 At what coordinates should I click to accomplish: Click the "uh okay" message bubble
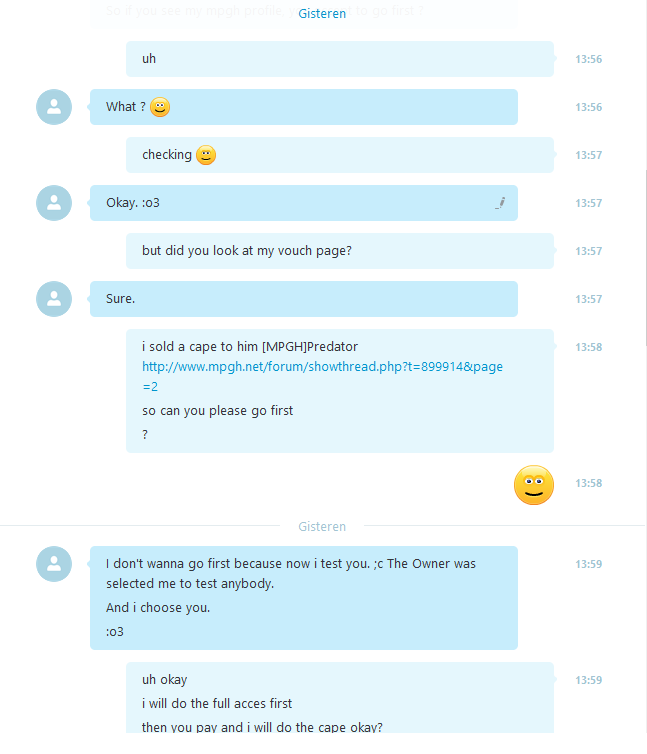340,697
